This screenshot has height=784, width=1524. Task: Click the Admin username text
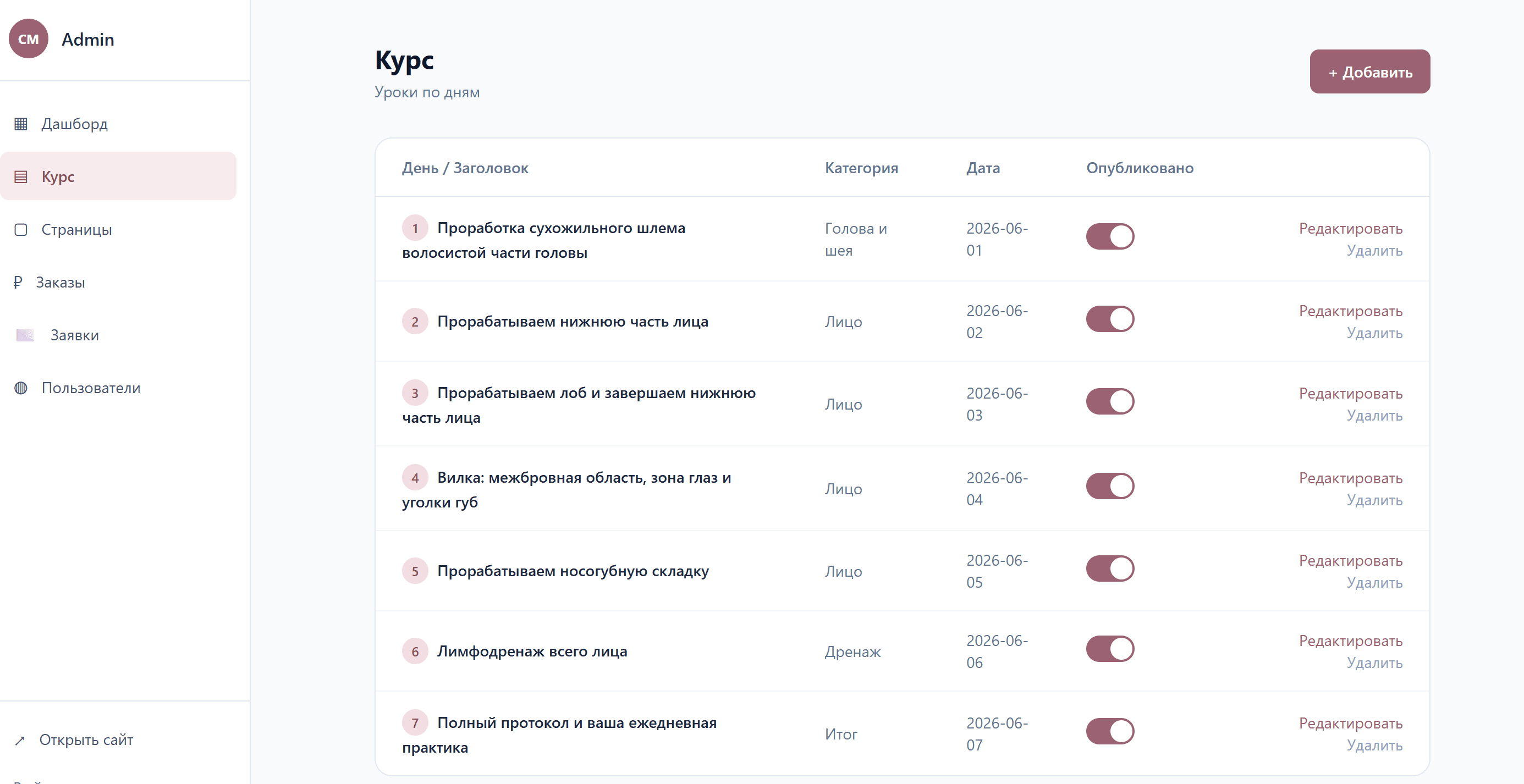(x=87, y=40)
